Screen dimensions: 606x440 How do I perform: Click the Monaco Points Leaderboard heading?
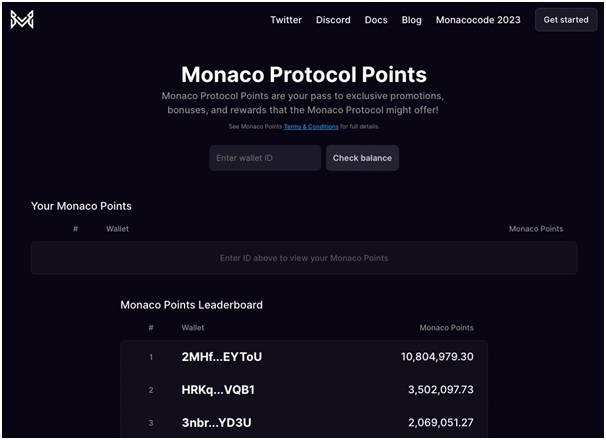click(191, 305)
